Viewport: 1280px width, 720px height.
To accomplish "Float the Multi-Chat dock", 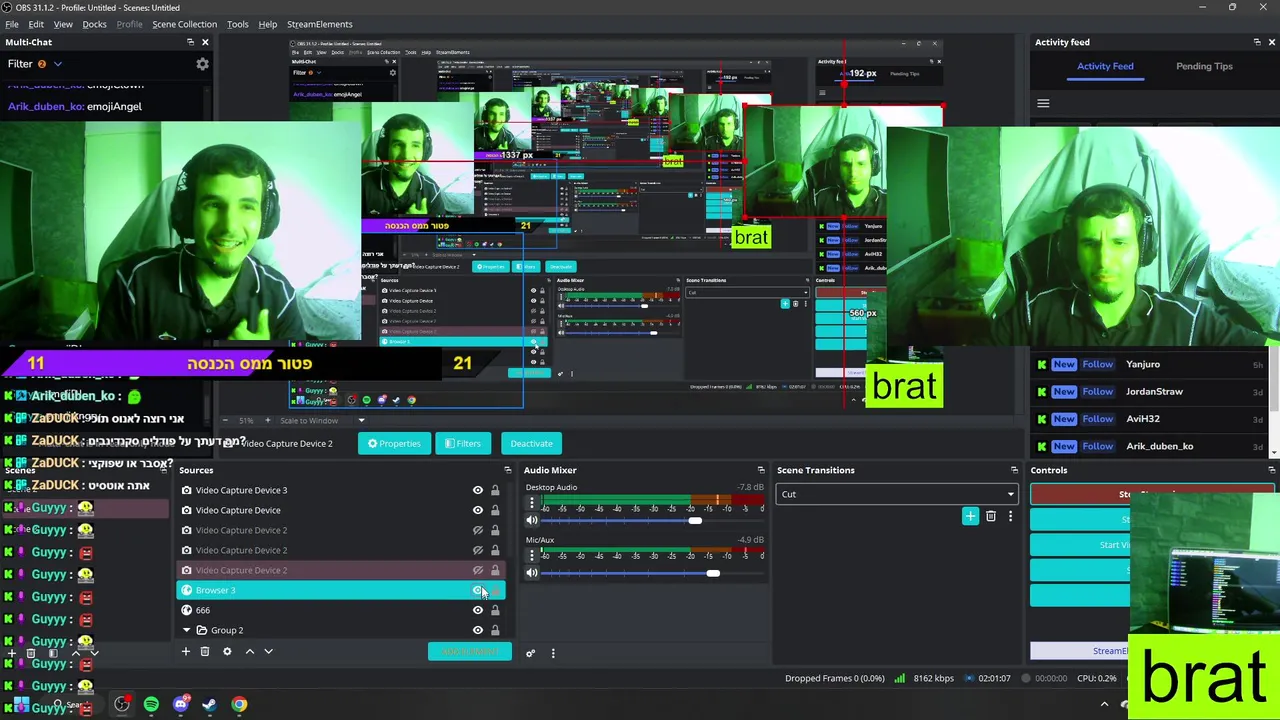I will (x=190, y=42).
